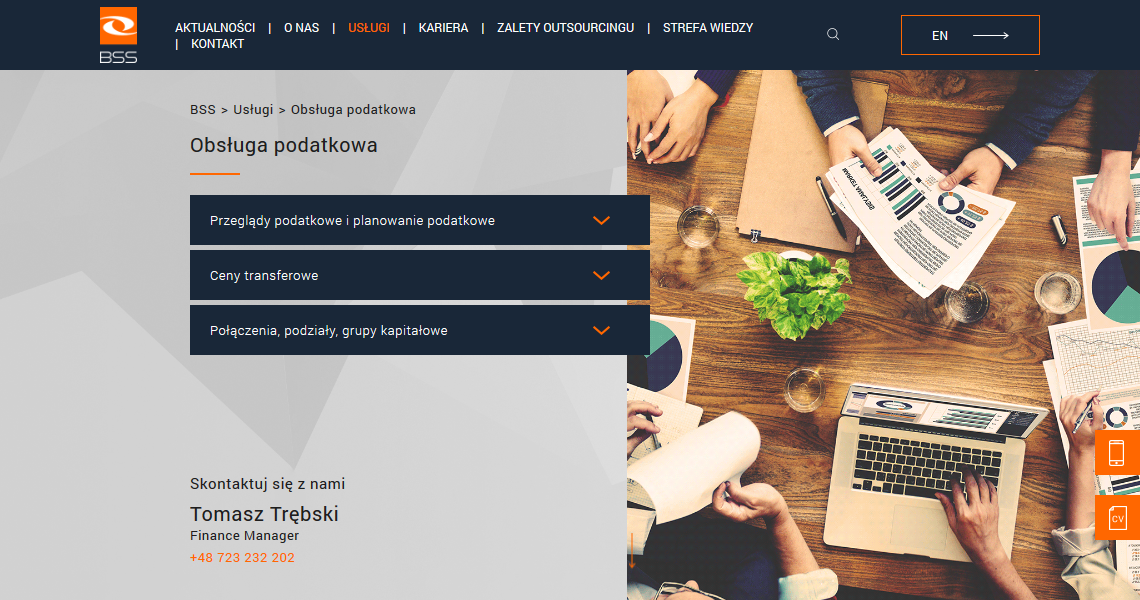Click the BSS logo in the header
This screenshot has width=1140, height=600.
(x=119, y=35)
